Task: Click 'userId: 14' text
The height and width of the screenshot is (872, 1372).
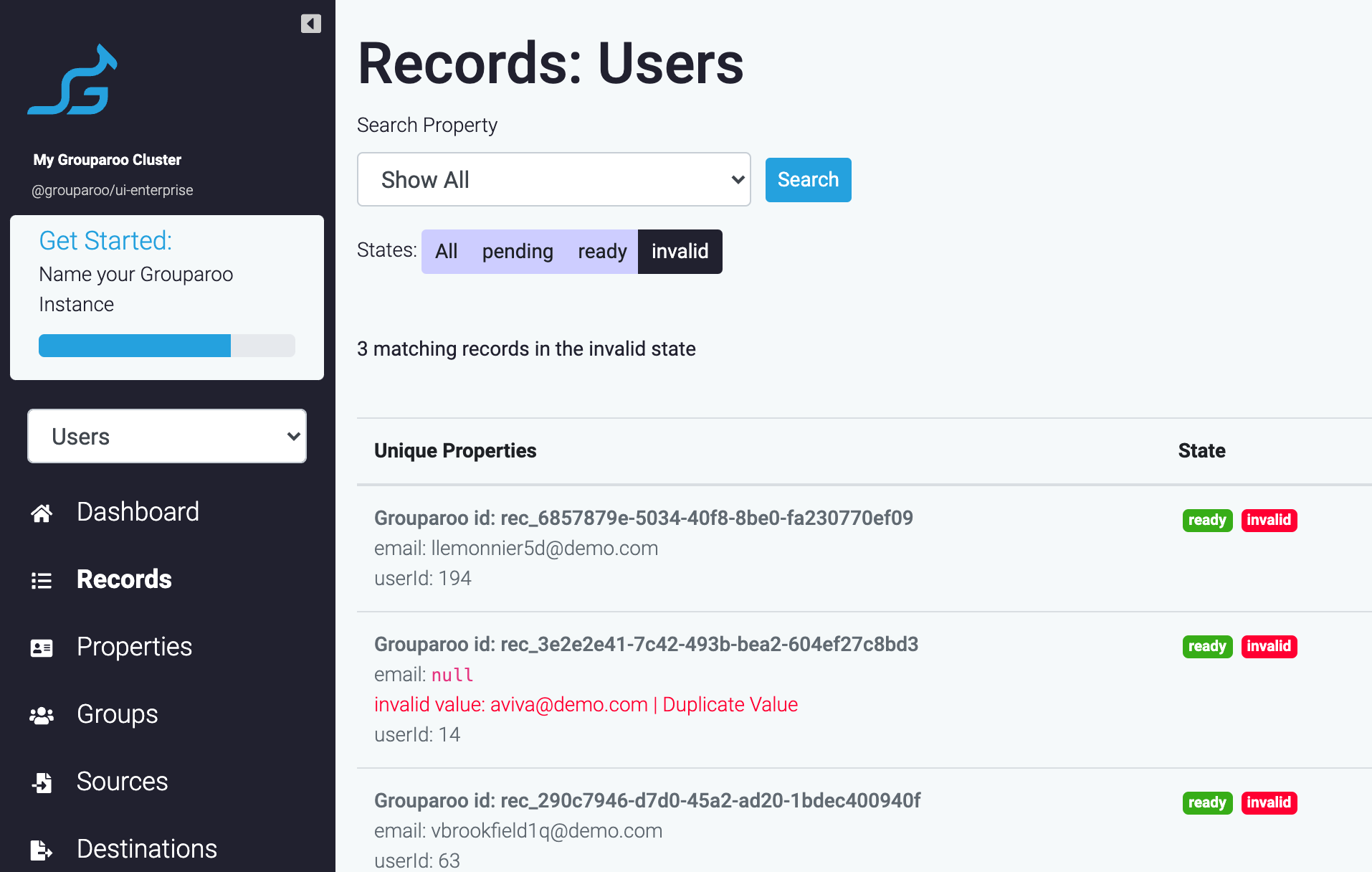Action: tap(417, 734)
